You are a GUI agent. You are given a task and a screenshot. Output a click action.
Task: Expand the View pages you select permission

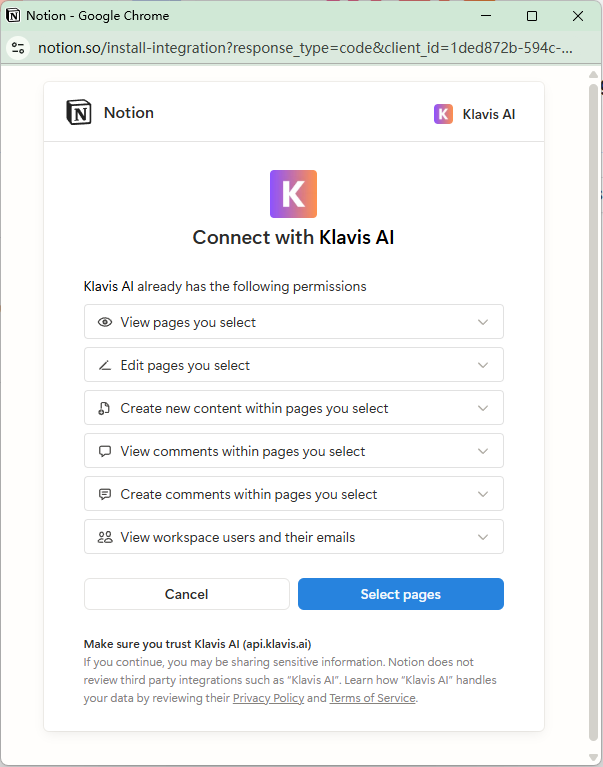coord(483,322)
